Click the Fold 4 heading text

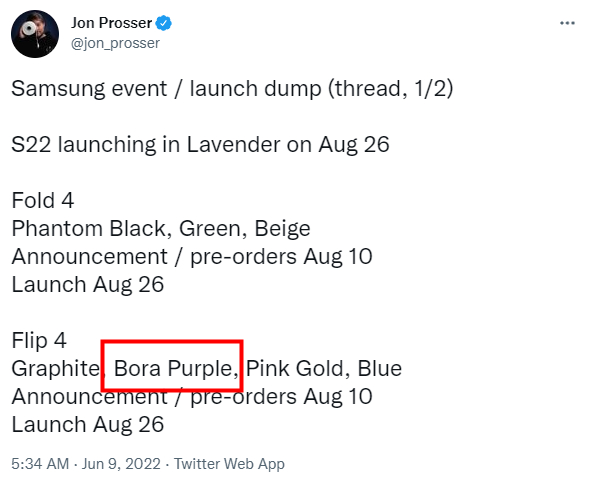pos(43,200)
